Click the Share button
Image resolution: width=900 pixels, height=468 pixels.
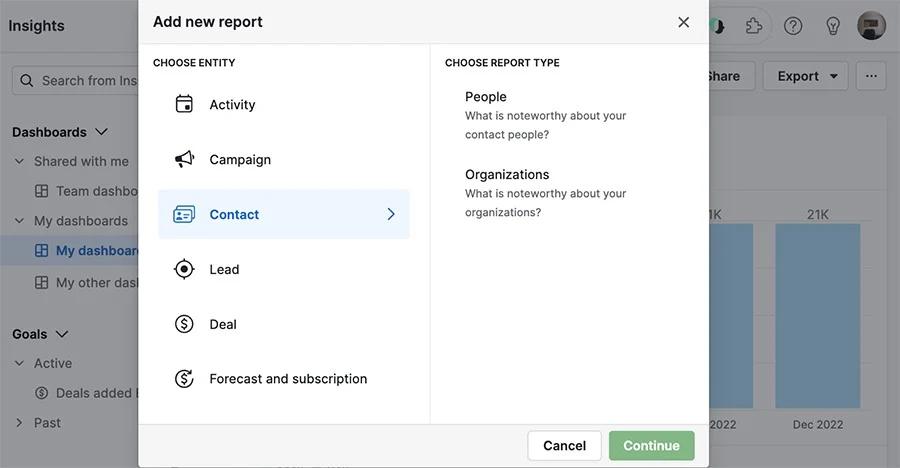pos(731,76)
